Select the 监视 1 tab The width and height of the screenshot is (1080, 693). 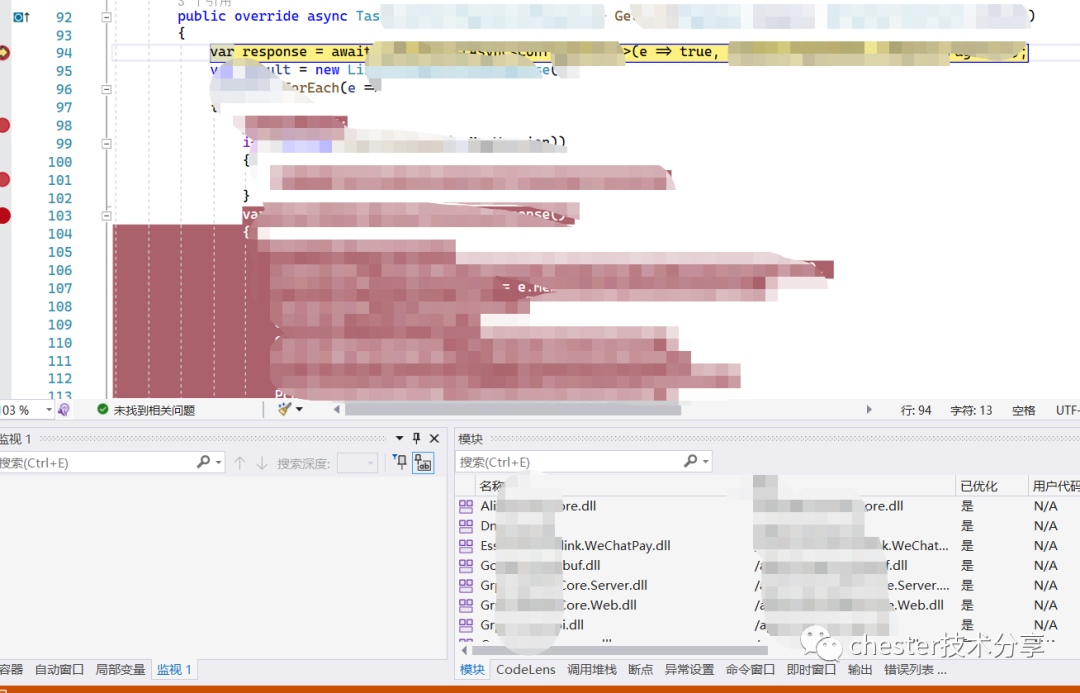click(x=174, y=670)
